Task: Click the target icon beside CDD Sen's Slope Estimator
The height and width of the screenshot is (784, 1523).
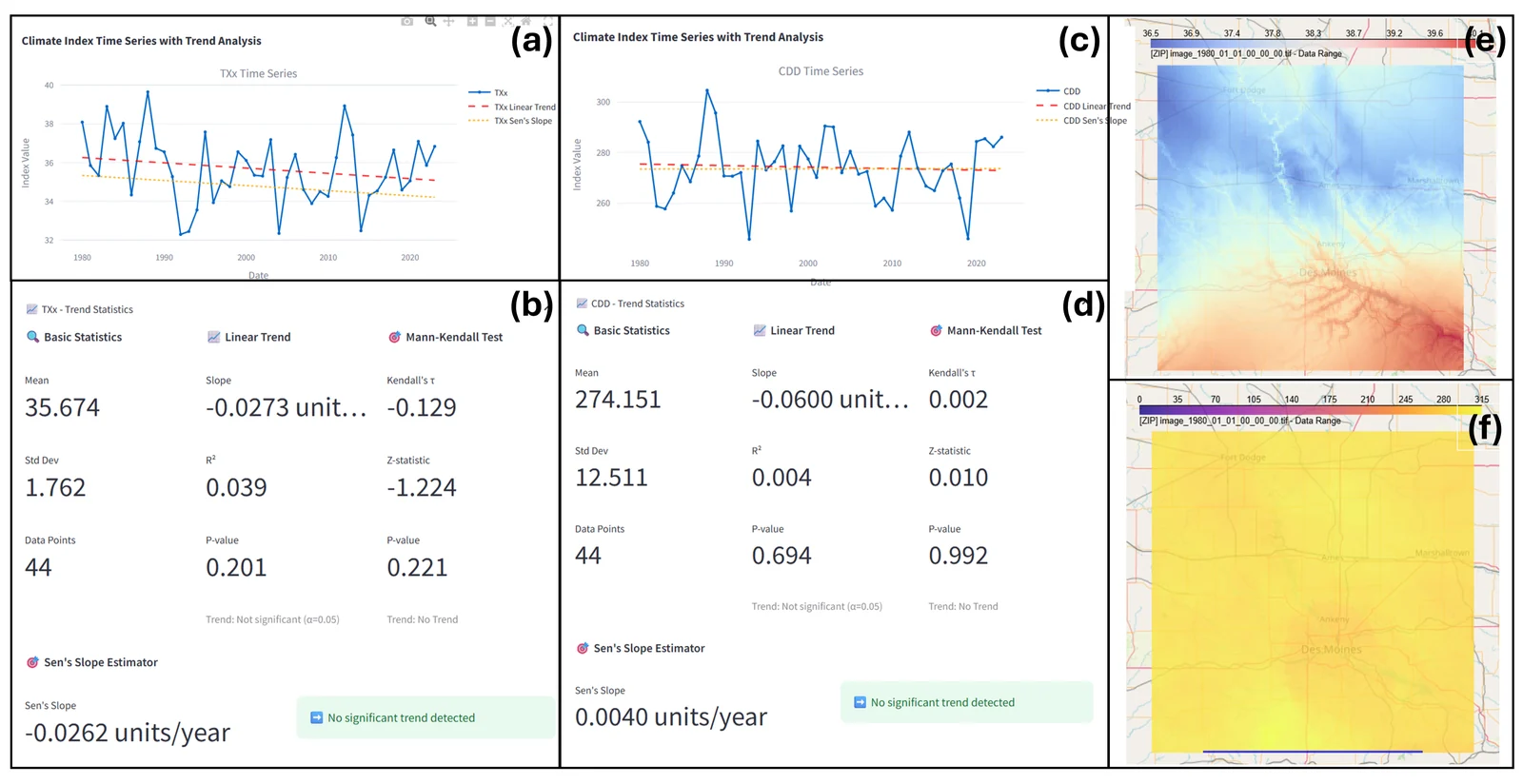Action: click(583, 648)
